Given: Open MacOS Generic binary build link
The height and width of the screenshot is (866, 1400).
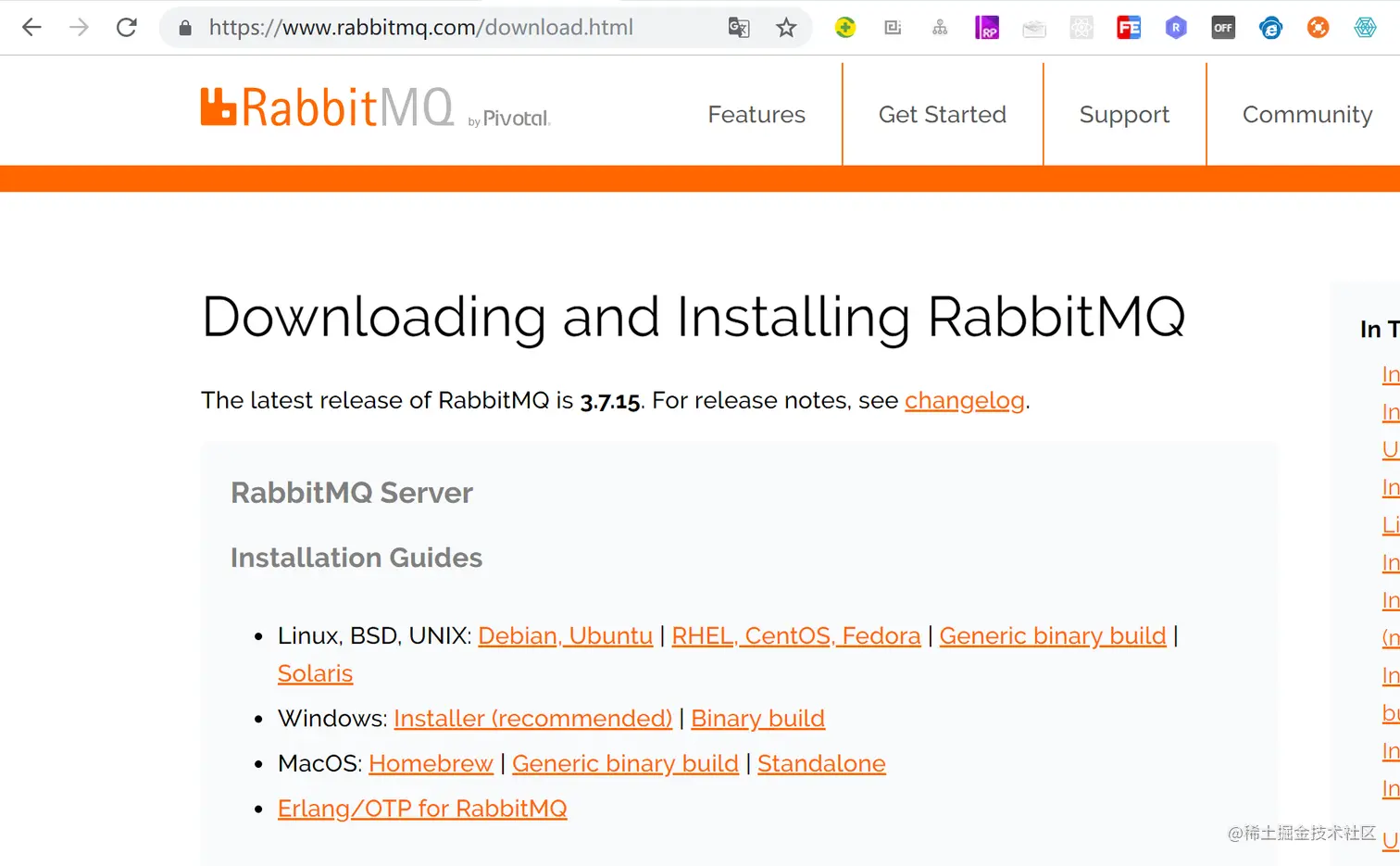Looking at the screenshot, I should 625,764.
